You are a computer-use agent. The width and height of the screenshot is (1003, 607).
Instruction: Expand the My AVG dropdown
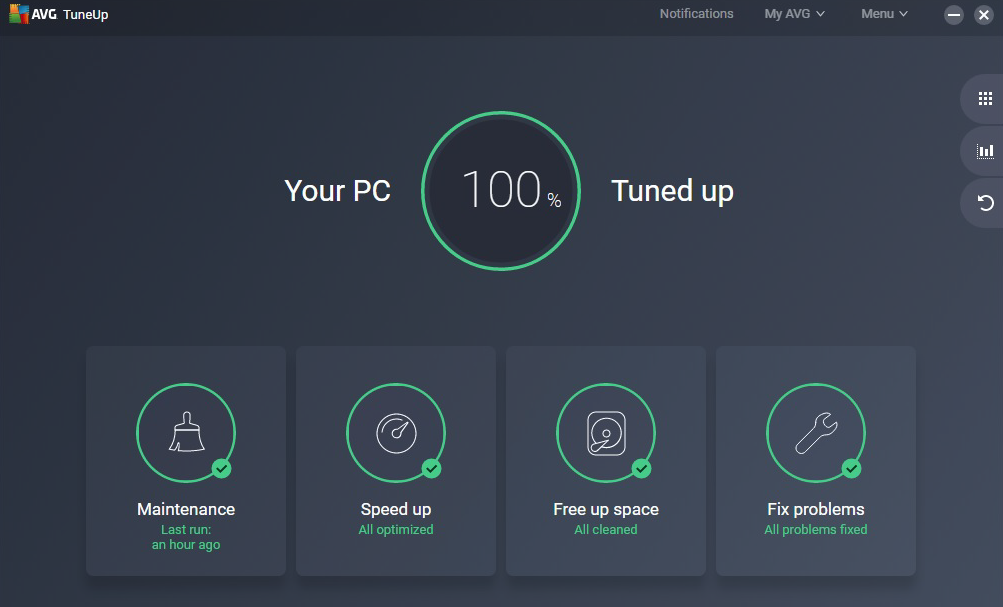tap(794, 13)
